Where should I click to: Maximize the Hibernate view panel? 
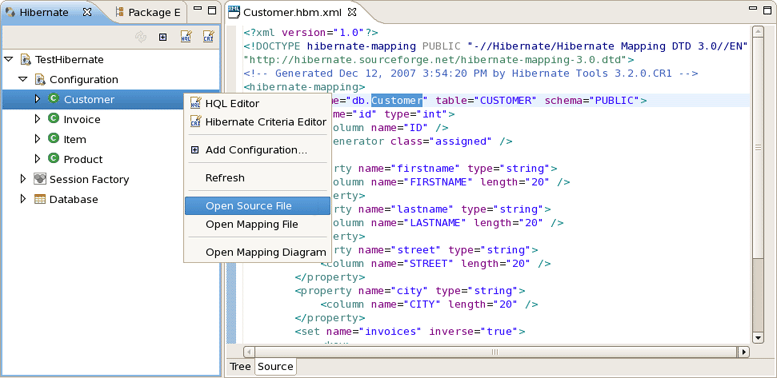(x=212, y=10)
